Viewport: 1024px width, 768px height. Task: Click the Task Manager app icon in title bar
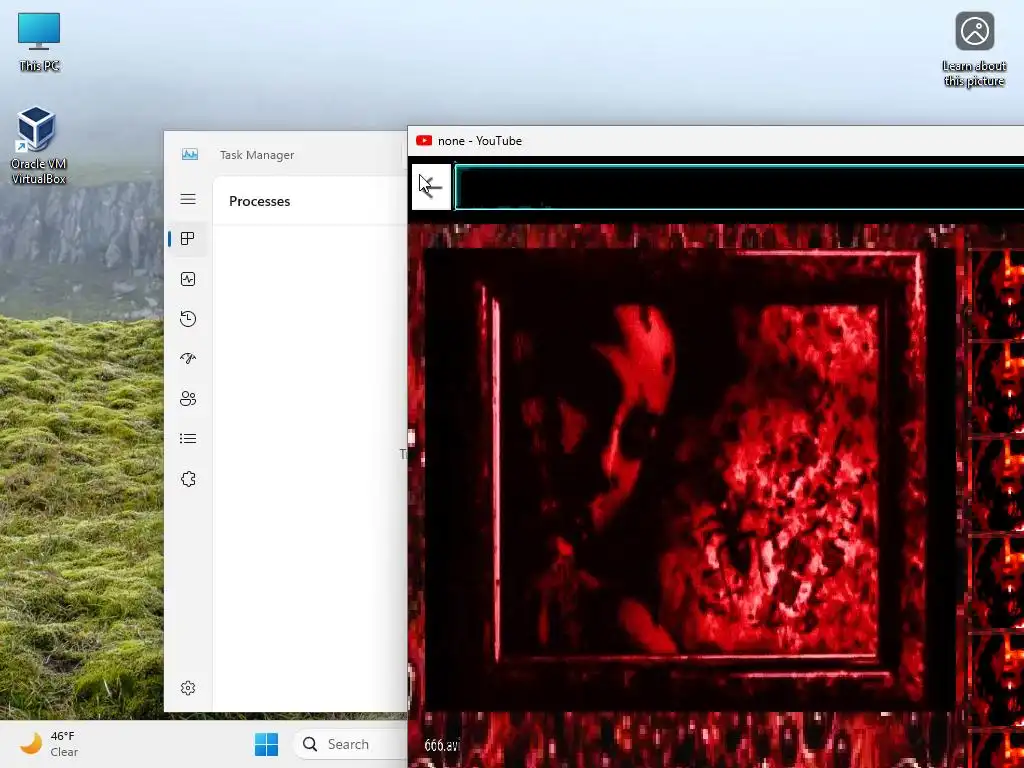click(190, 155)
